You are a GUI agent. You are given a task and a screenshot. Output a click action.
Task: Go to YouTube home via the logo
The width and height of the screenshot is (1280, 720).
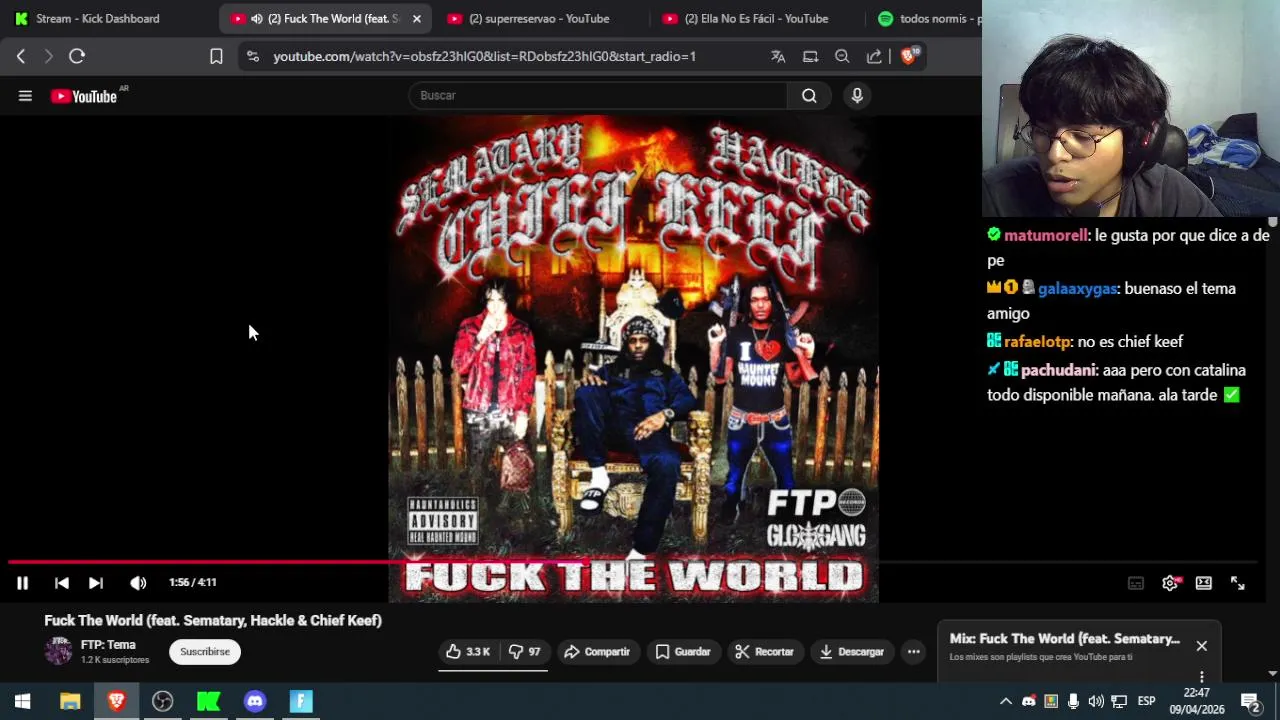[84, 96]
